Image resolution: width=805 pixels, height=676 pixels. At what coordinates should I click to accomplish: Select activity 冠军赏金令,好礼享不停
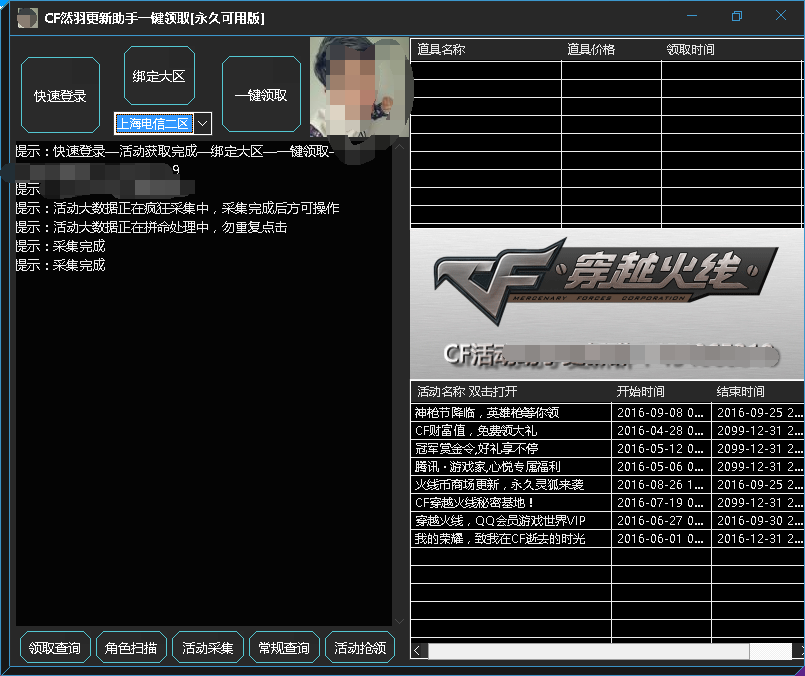point(476,448)
